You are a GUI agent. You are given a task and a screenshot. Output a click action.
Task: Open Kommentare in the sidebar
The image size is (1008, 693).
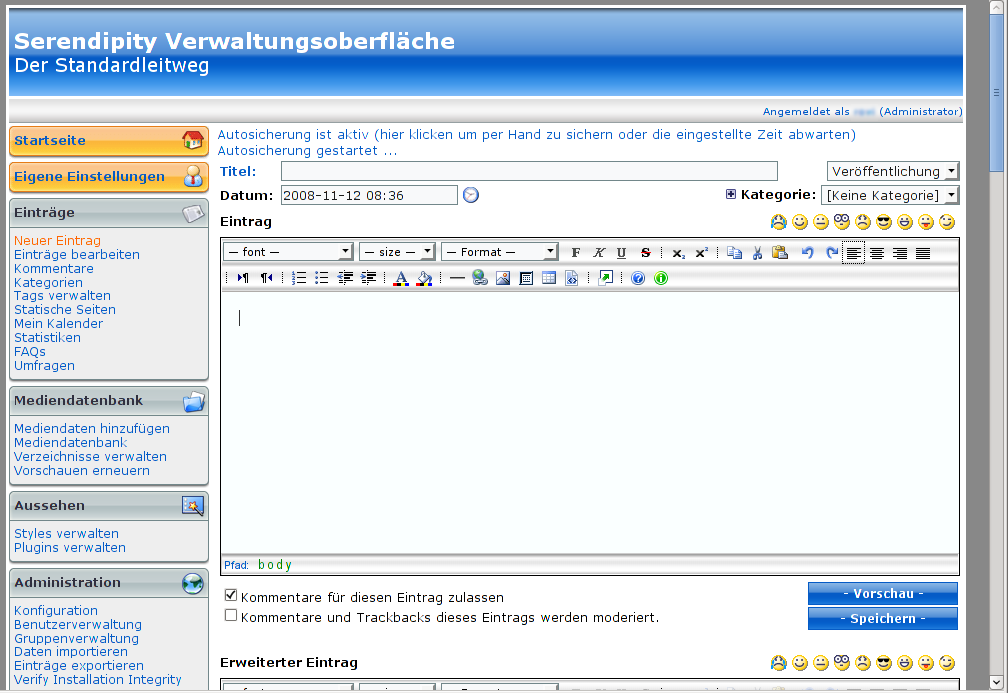click(54, 269)
